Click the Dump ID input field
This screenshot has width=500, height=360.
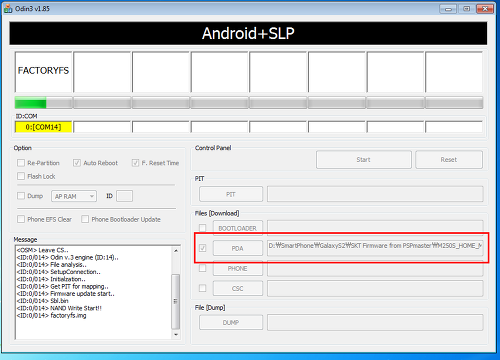(124, 196)
